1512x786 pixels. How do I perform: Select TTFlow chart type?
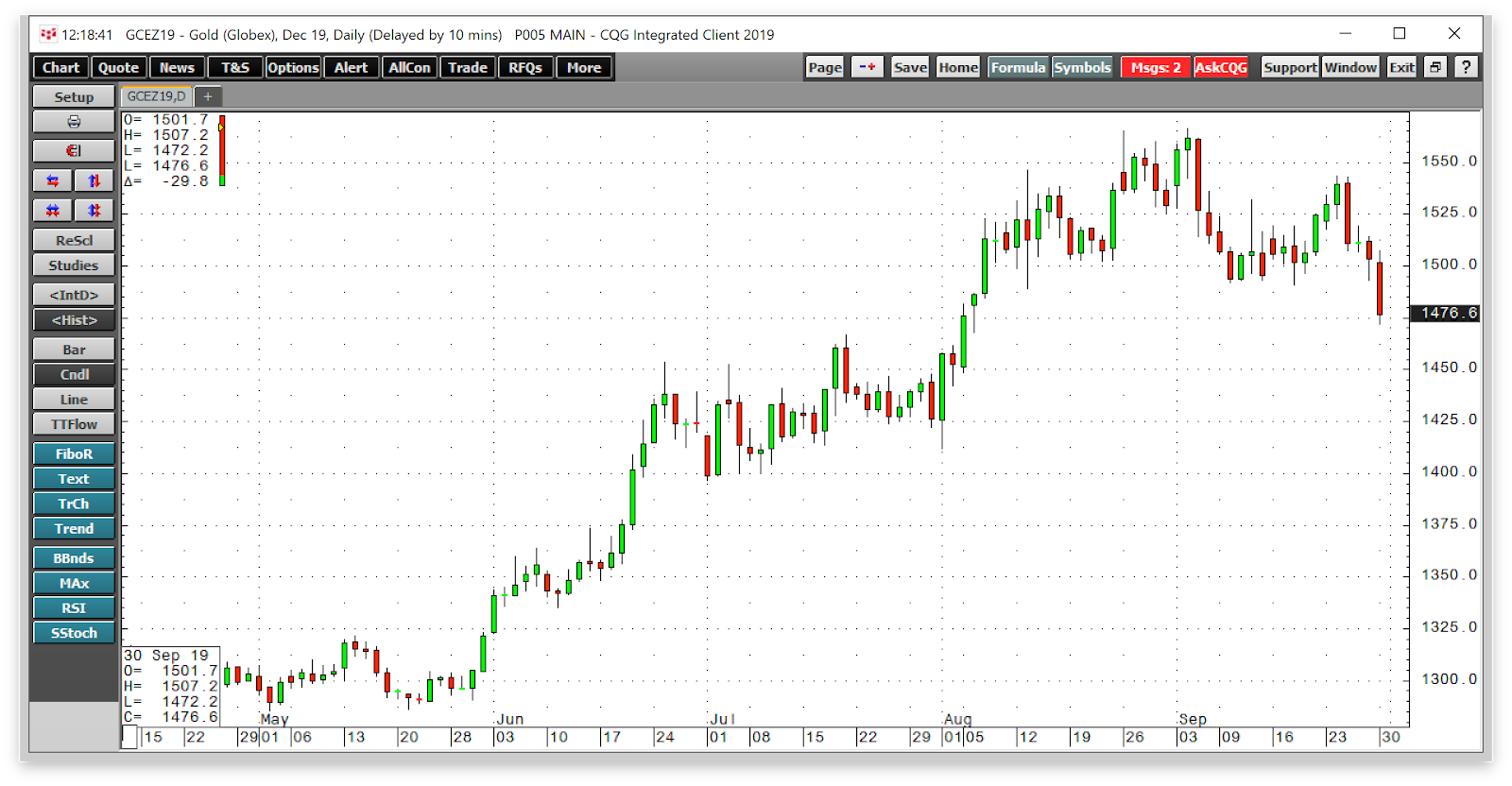tap(74, 424)
